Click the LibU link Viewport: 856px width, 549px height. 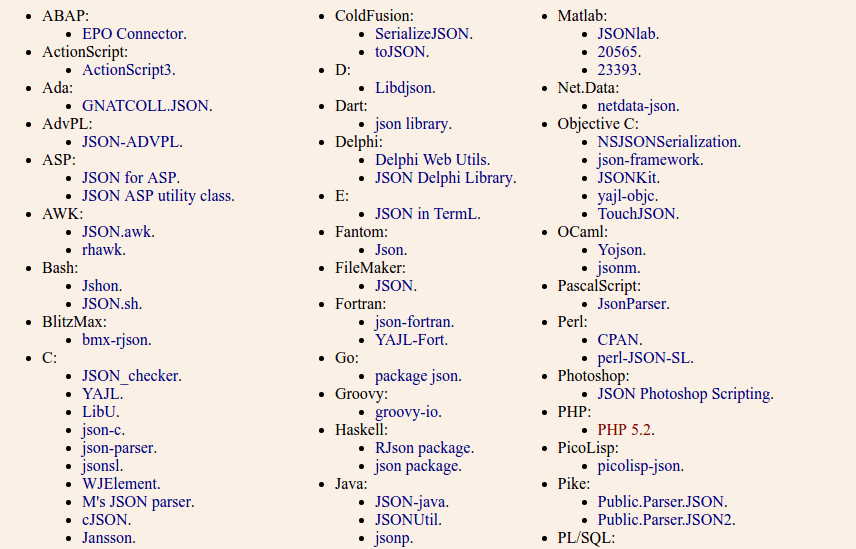click(99, 412)
